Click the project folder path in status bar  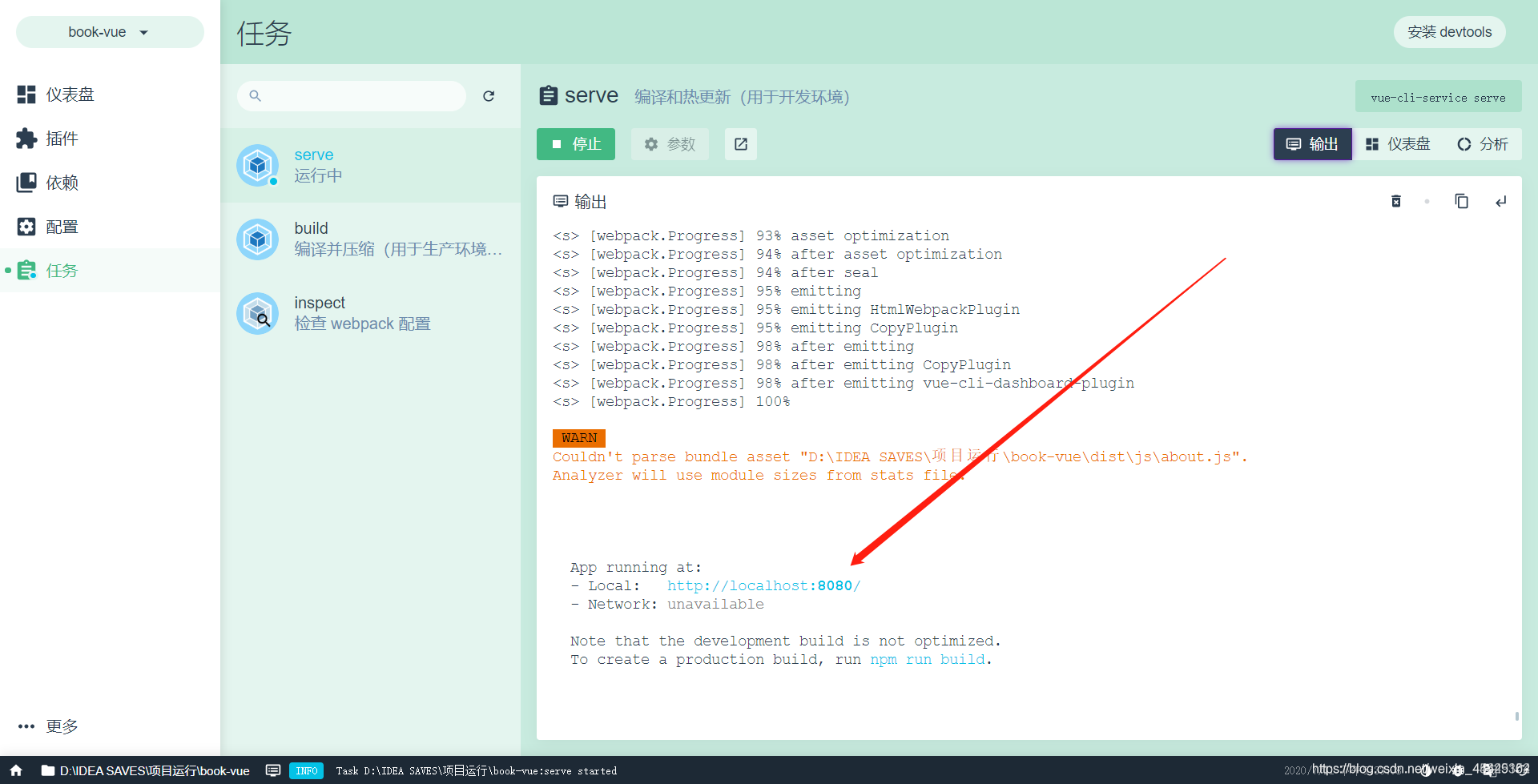click(x=146, y=770)
